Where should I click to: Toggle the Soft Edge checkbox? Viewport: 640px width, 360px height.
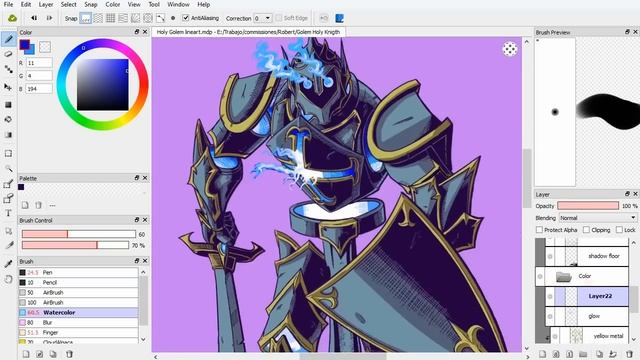pyautogui.click(x=279, y=18)
